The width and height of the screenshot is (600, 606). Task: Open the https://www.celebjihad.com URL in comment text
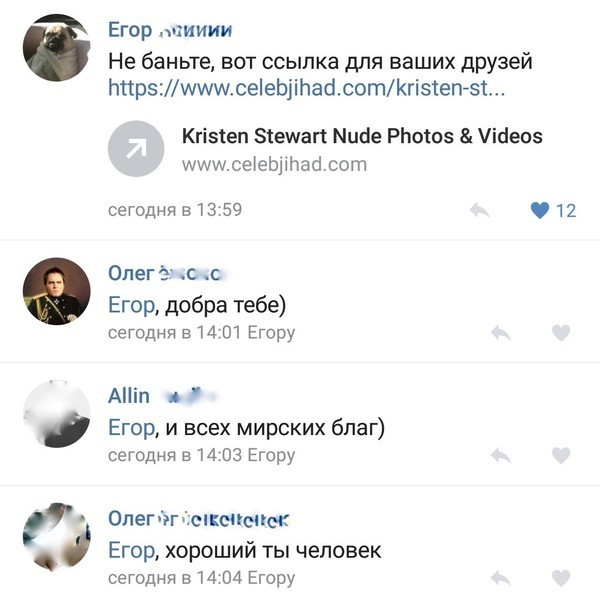coord(306,88)
